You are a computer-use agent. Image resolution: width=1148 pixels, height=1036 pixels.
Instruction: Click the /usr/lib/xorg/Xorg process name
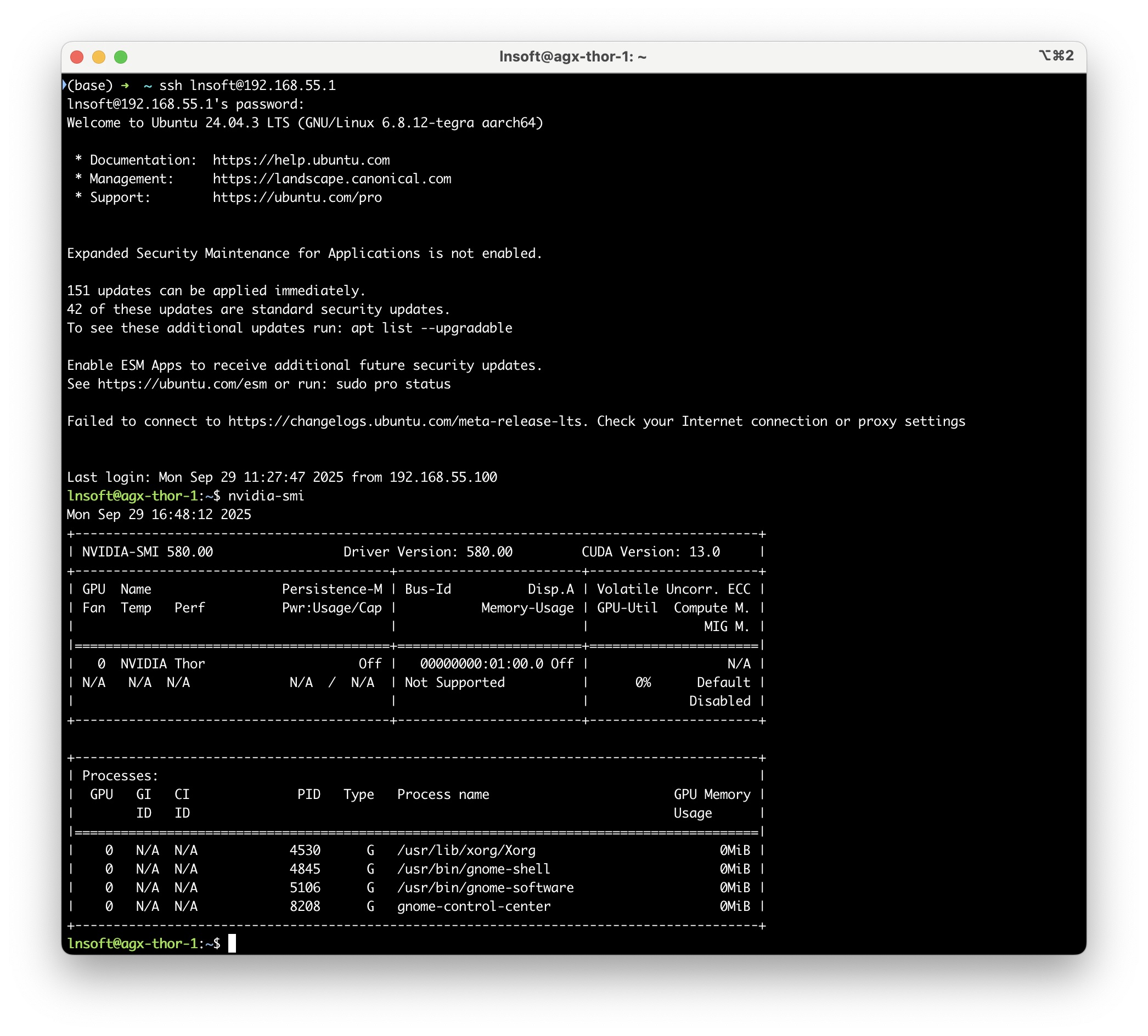[x=466, y=851]
